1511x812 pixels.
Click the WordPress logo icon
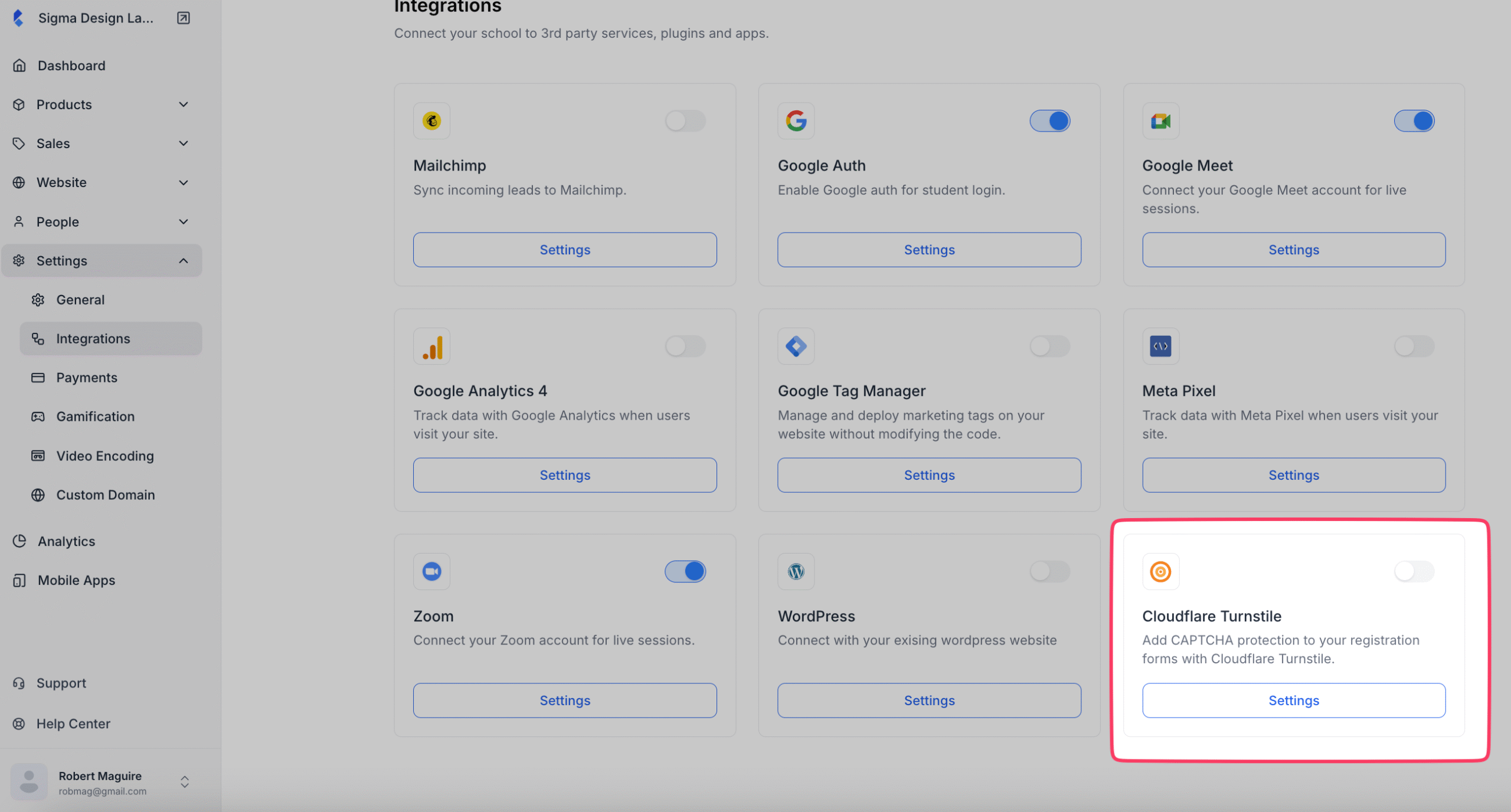point(796,571)
